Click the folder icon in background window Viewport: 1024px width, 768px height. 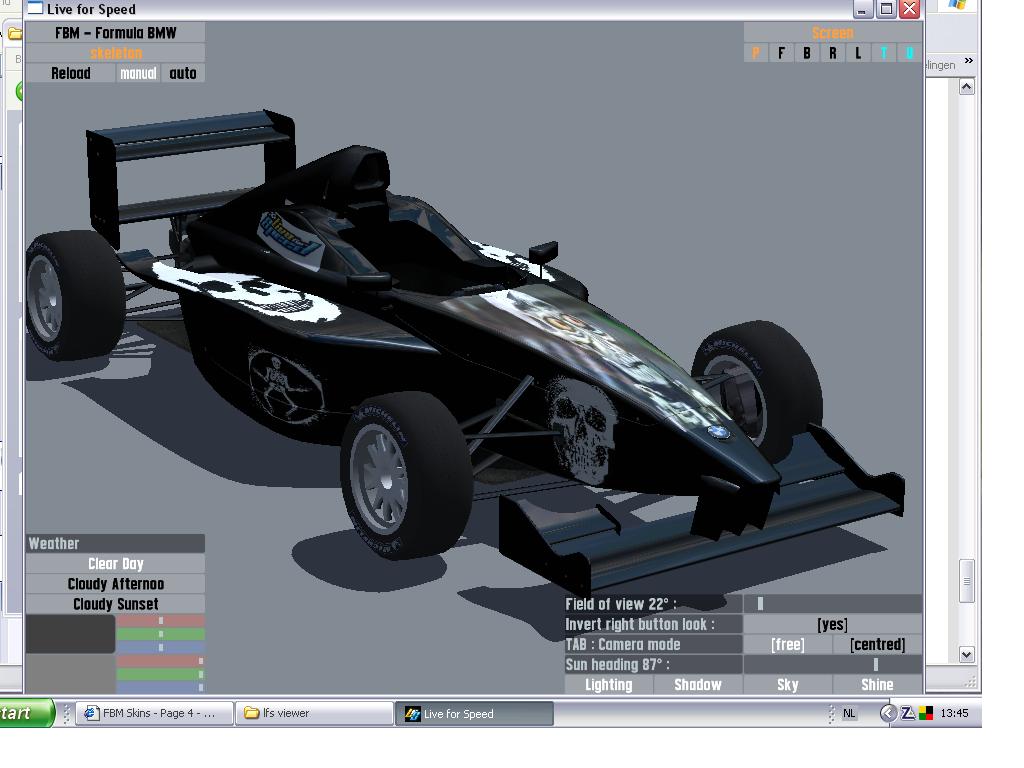coord(16,33)
